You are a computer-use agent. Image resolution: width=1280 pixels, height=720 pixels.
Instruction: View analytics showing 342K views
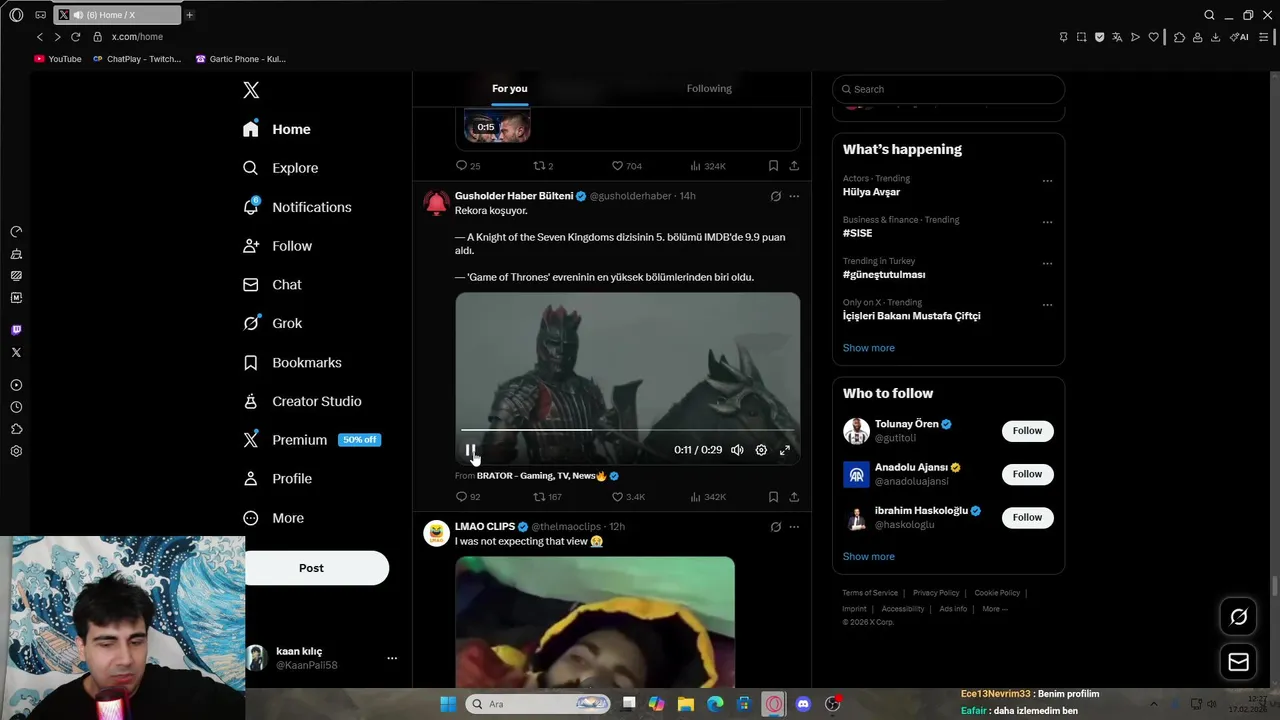(x=708, y=497)
